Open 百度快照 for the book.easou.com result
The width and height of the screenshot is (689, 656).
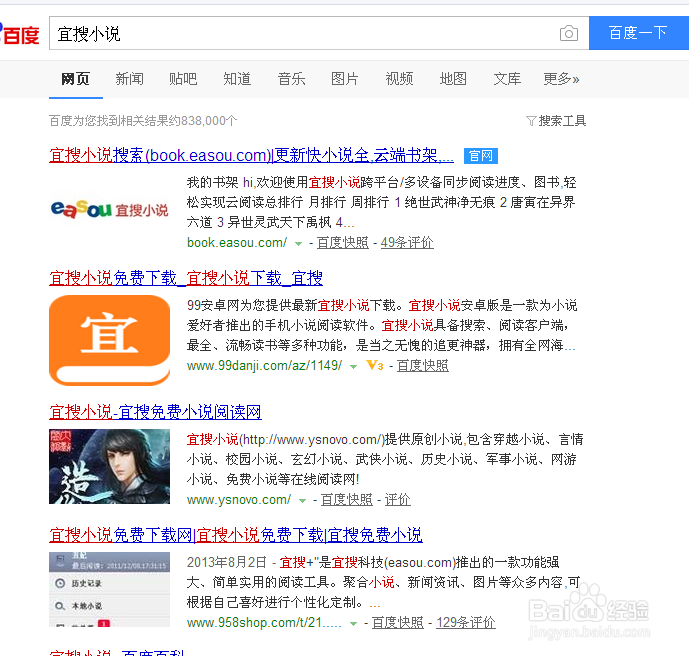[x=343, y=243]
